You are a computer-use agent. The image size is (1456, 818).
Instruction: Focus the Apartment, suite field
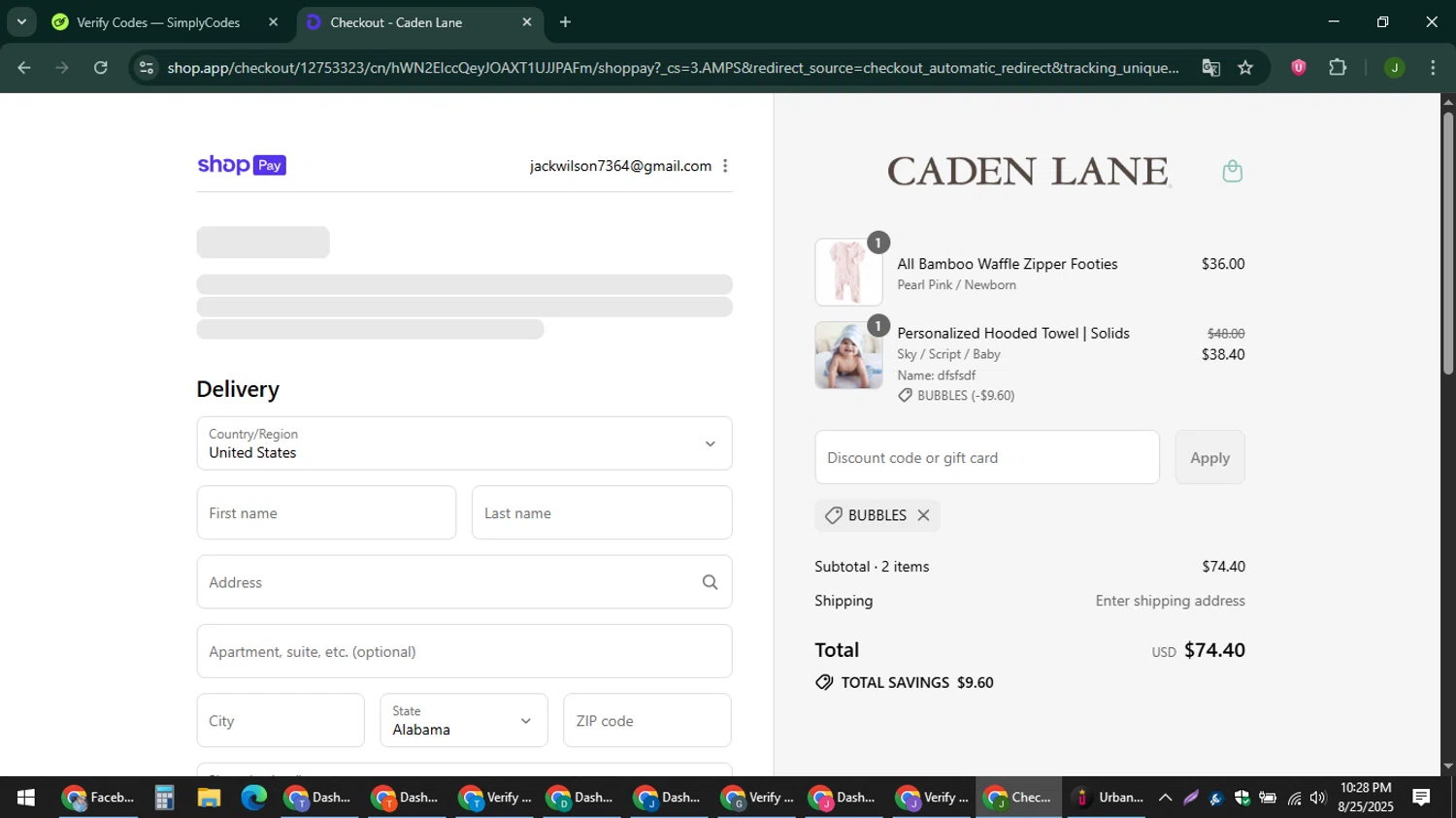coord(464,651)
